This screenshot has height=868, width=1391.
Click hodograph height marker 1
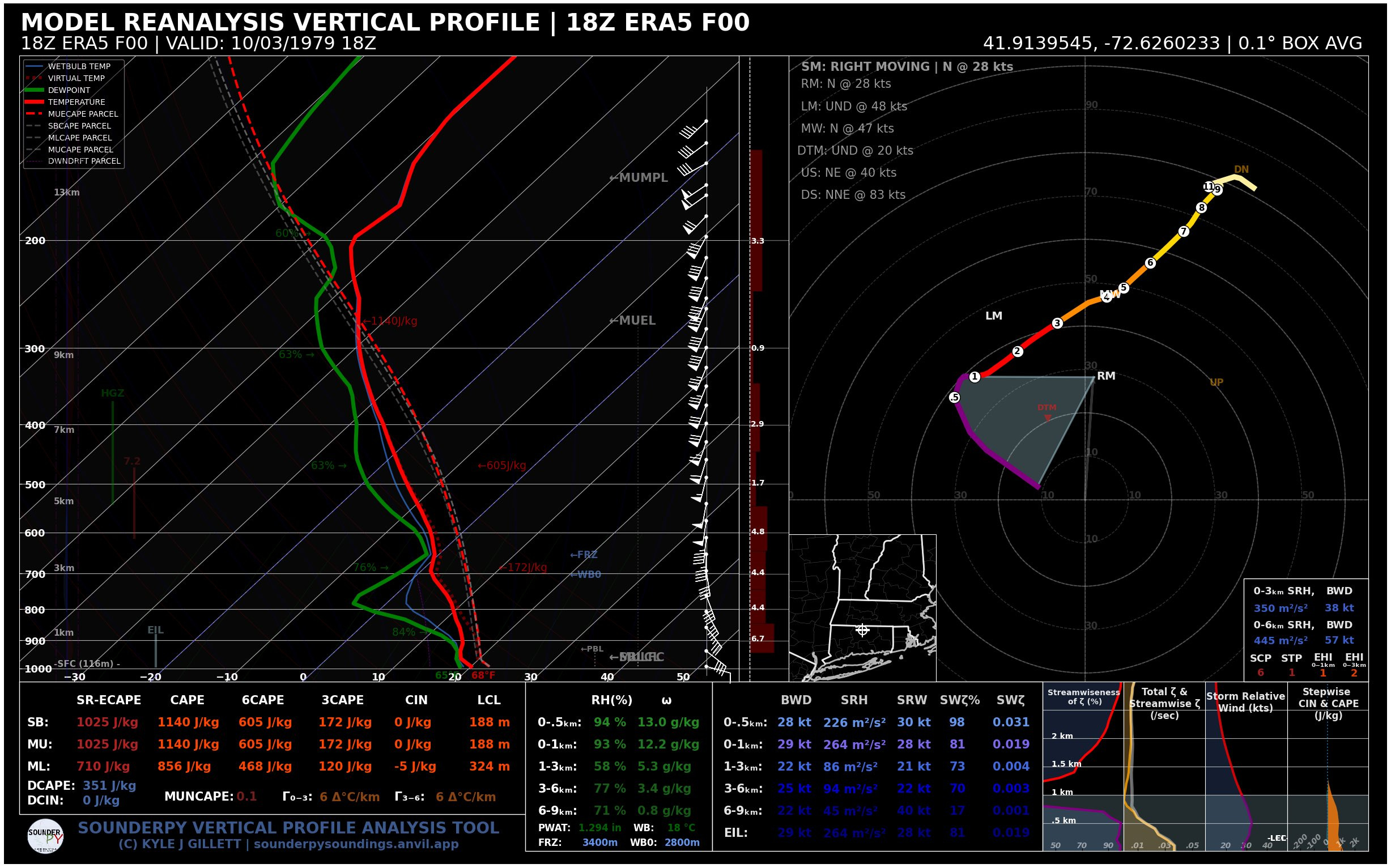point(975,377)
